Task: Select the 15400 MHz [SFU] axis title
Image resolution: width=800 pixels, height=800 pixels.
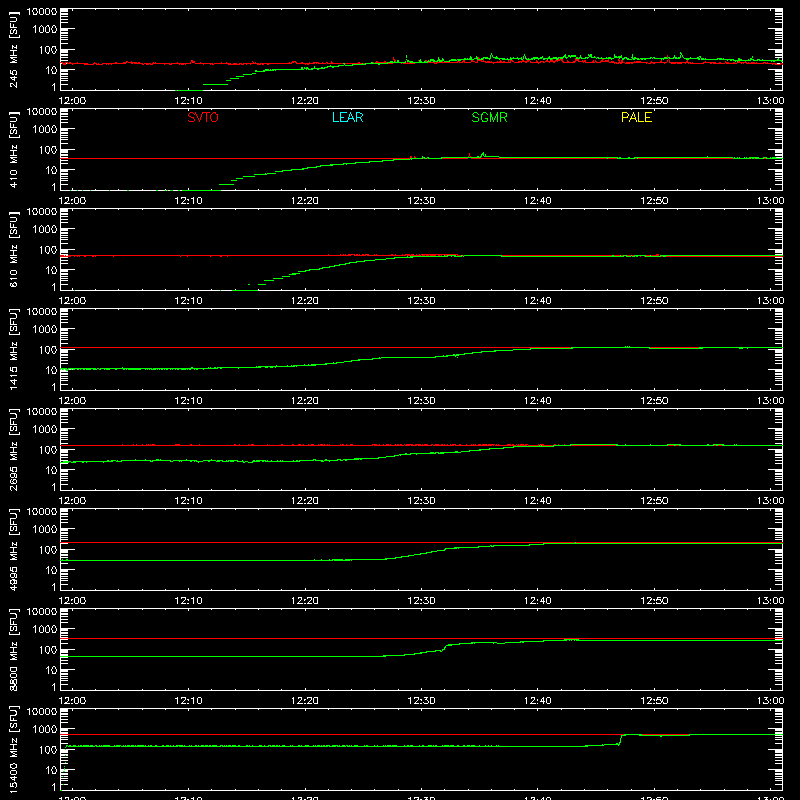Action: (x=13, y=749)
